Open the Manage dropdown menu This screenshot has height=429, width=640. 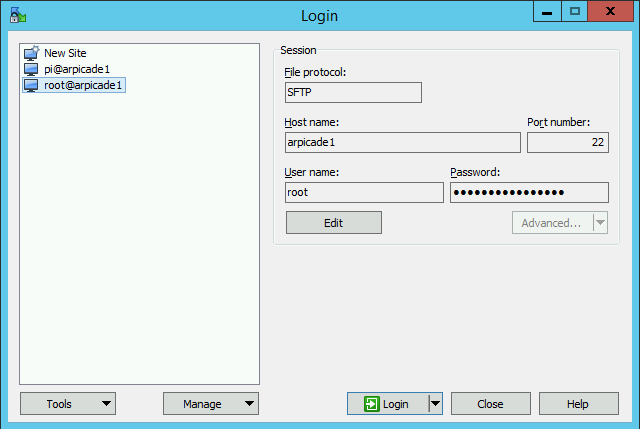(211, 404)
